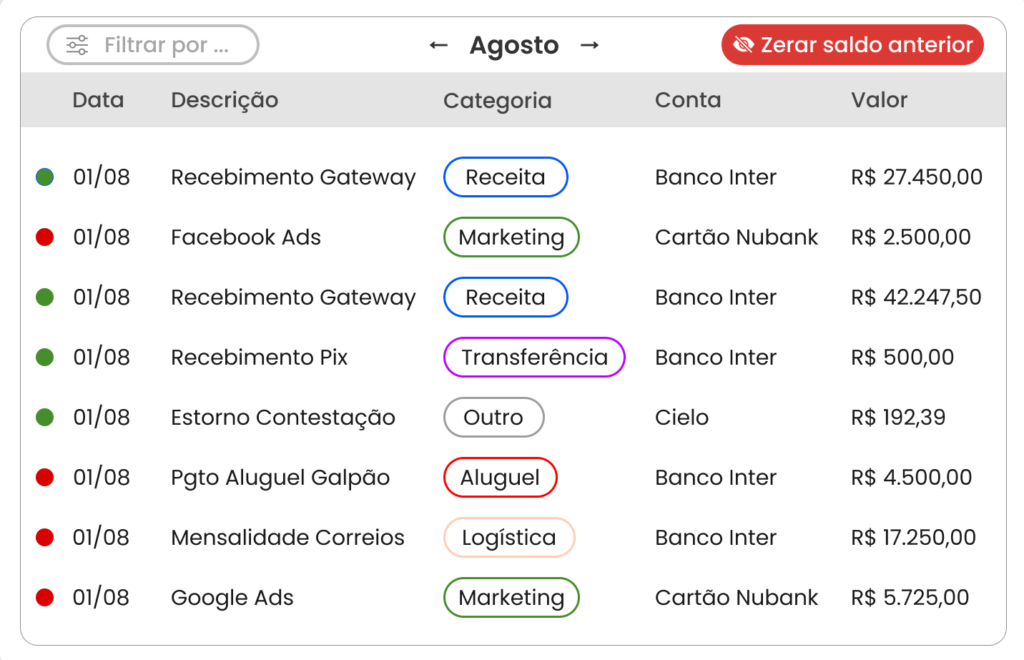Image resolution: width=1024 pixels, height=660 pixels.
Task: Click red status dot beside Facebook Ads
Action: click(44, 237)
